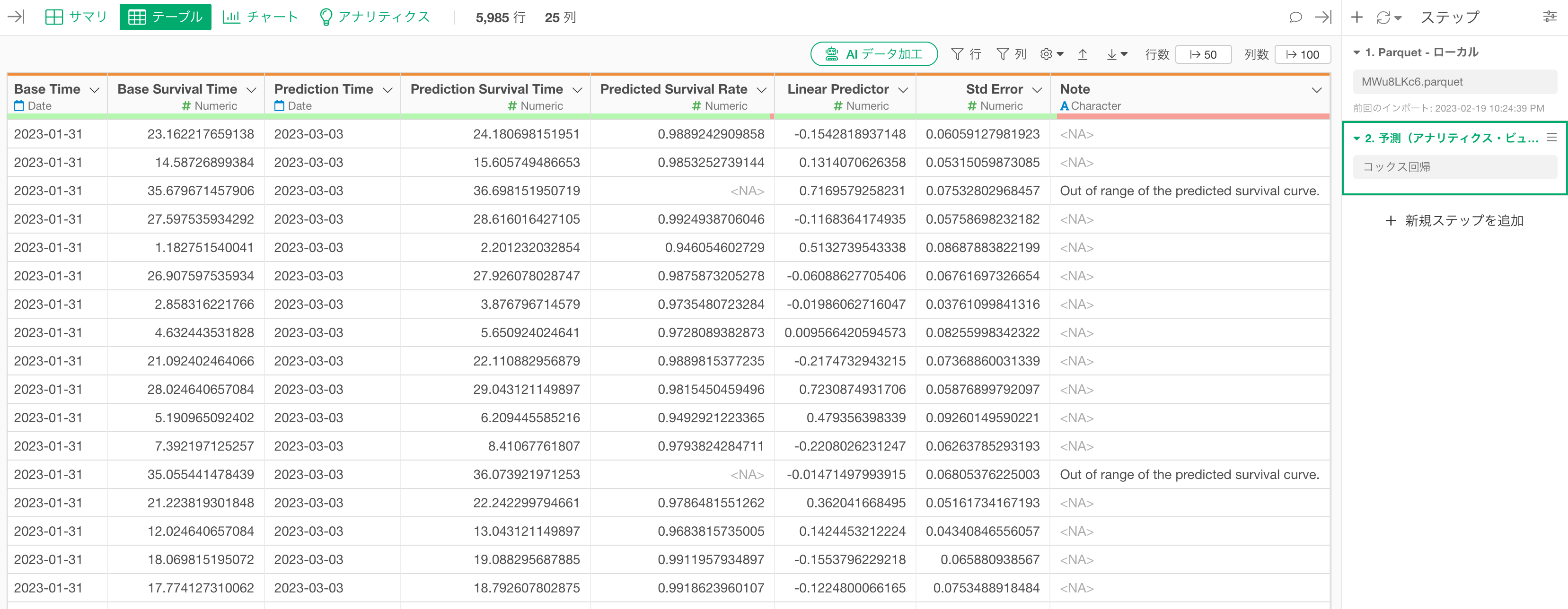
Task: Open the Base Time column menu
Action: (94, 90)
